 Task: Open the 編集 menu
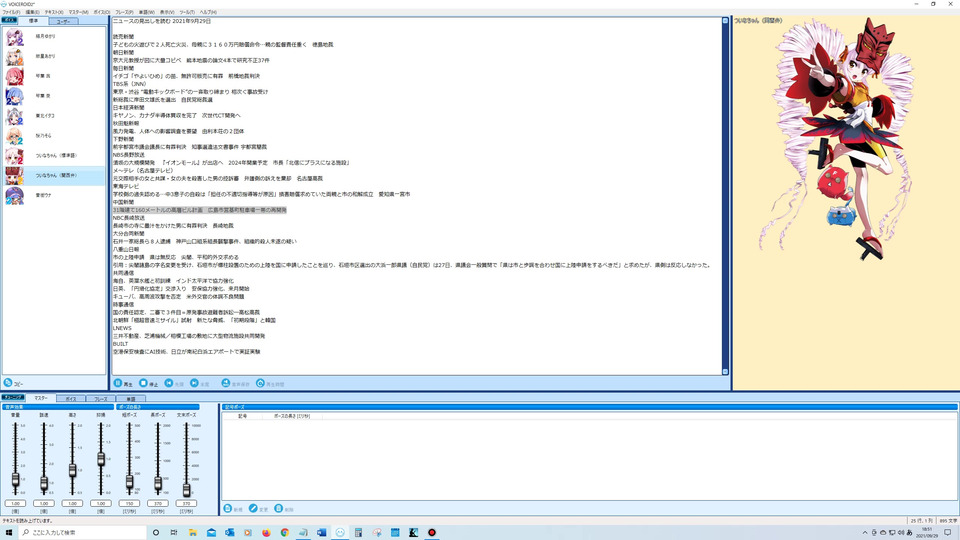[32, 12]
